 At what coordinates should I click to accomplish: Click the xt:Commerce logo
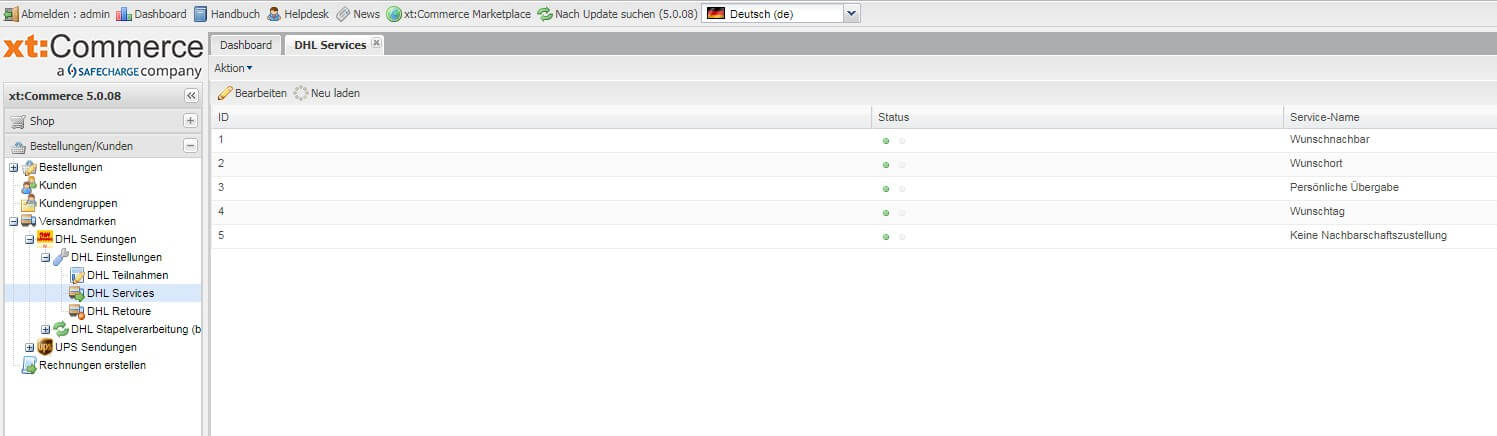103,57
